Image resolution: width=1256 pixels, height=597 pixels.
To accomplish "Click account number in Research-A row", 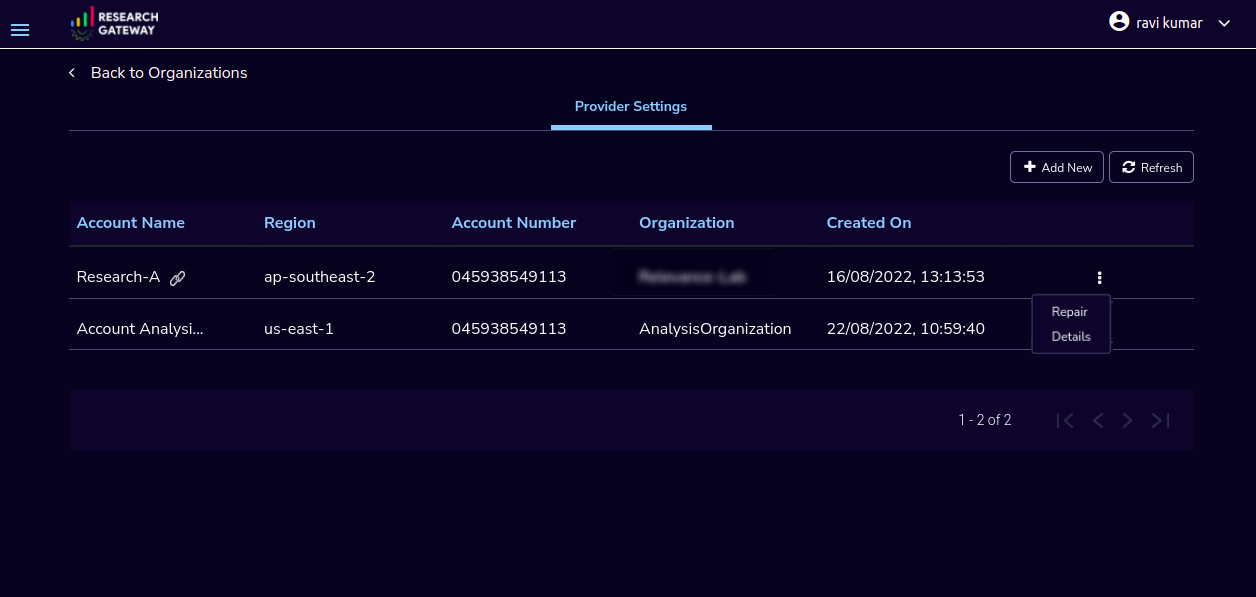I will coord(509,277).
